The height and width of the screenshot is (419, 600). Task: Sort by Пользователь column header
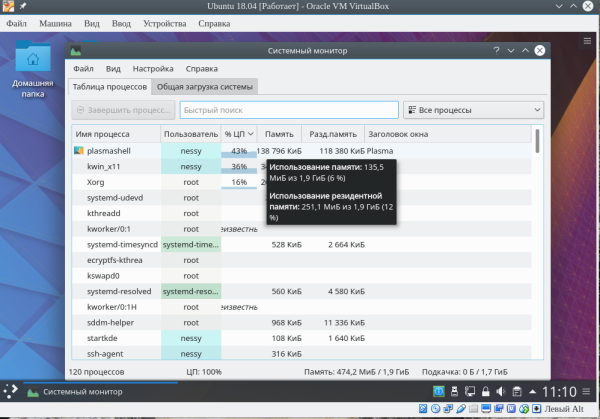click(x=191, y=134)
